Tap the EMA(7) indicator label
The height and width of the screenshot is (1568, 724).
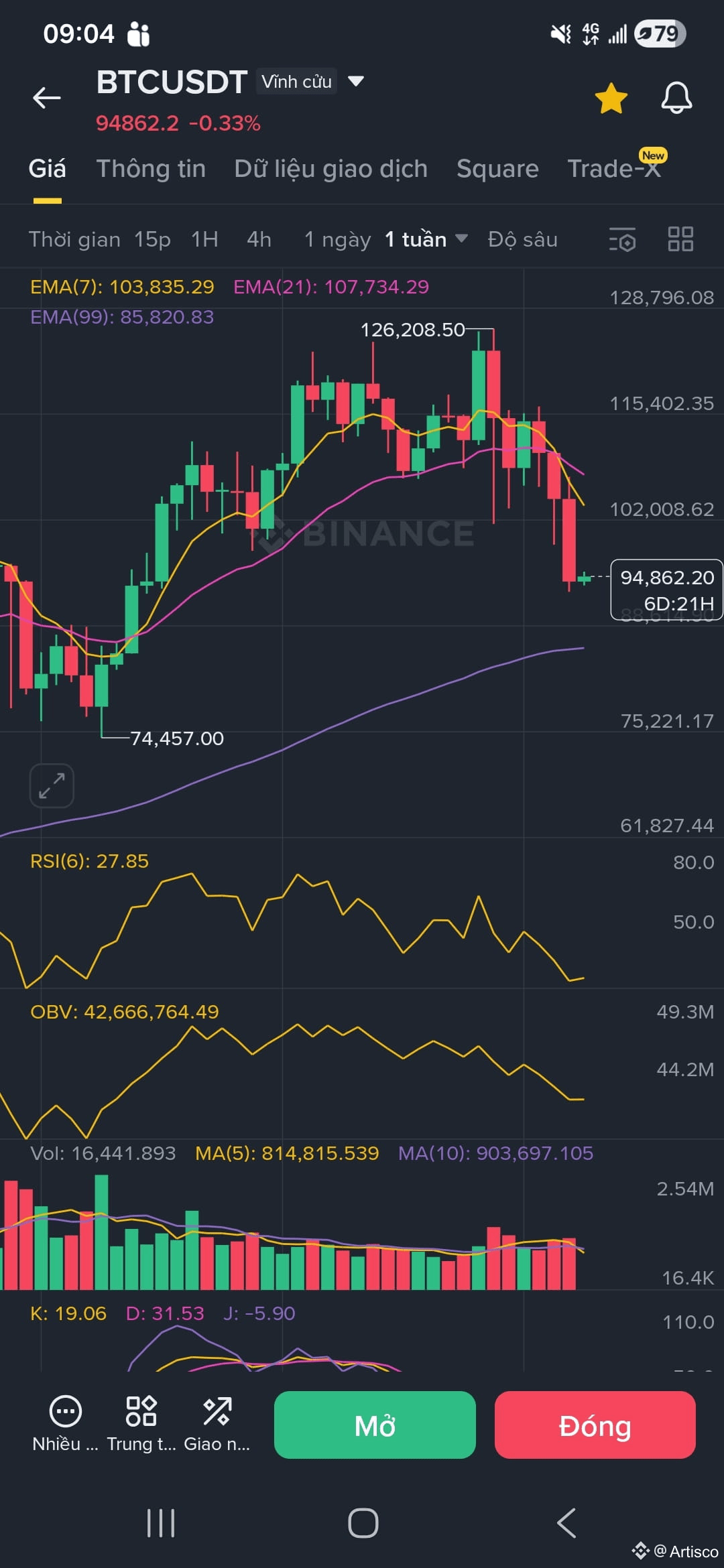(122, 287)
